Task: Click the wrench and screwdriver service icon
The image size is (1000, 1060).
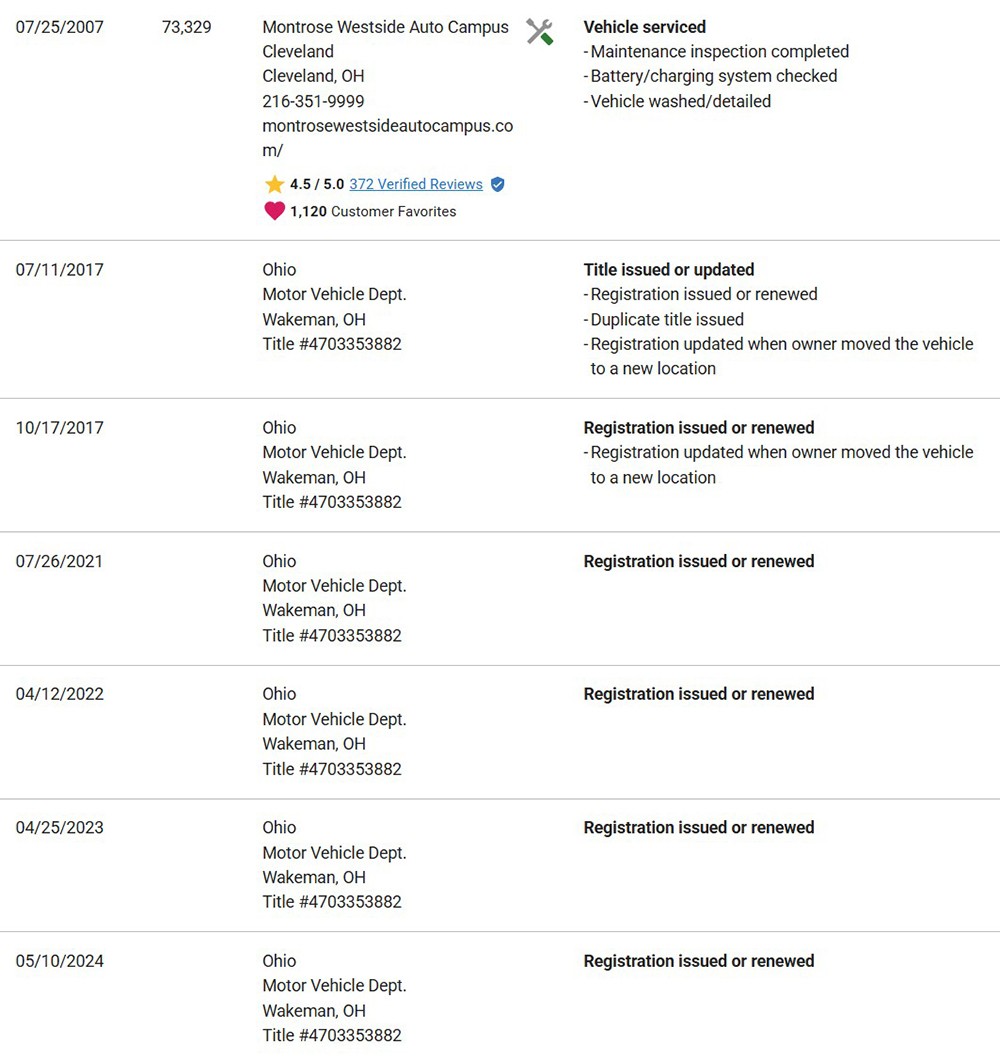Action: pyautogui.click(x=540, y=32)
